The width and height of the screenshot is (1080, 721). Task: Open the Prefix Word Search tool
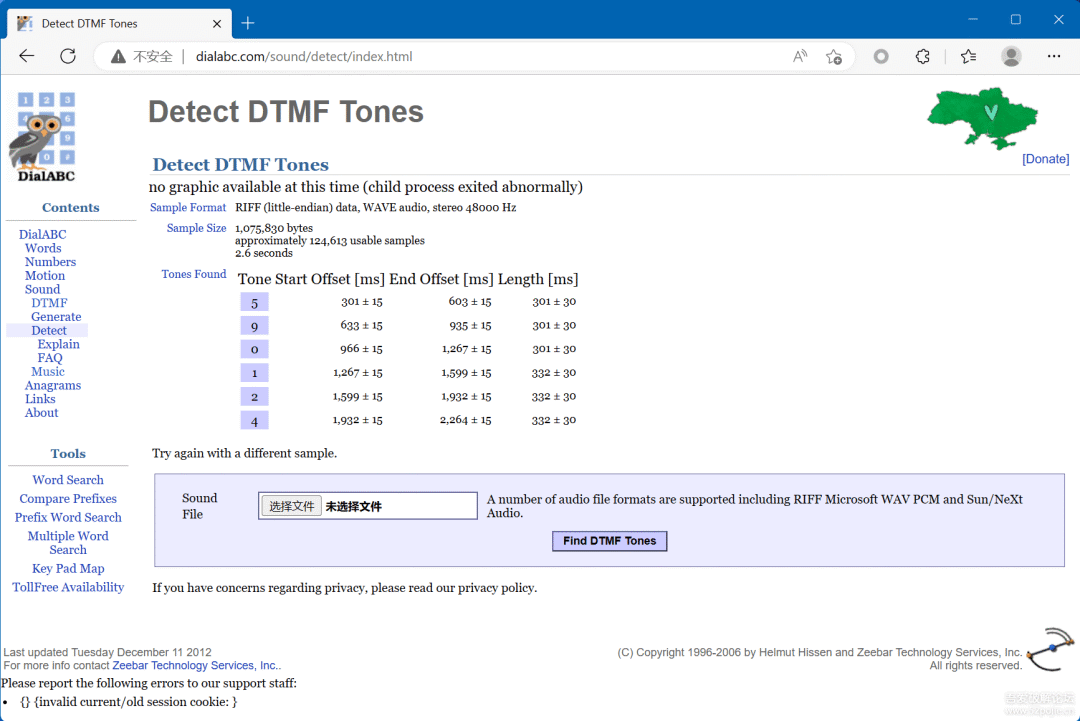coord(68,517)
